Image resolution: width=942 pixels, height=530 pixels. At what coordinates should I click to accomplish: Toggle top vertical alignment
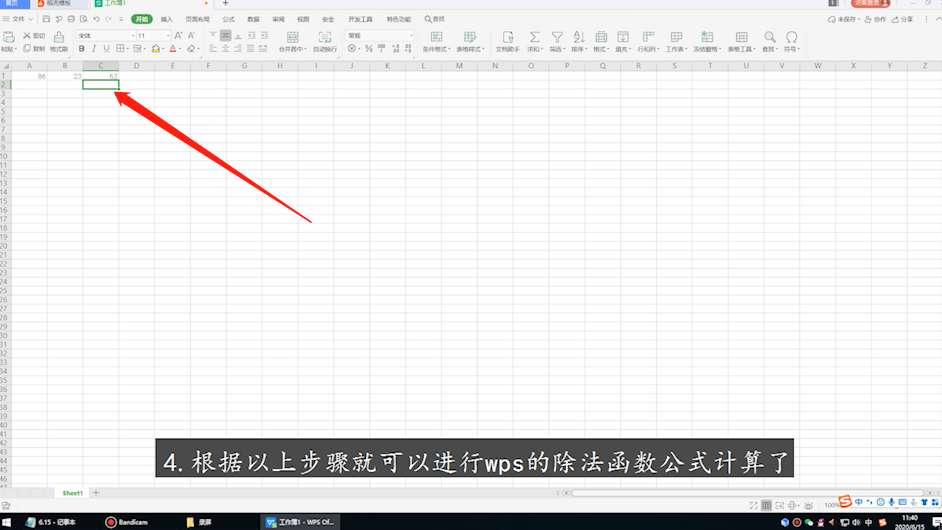click(213, 35)
